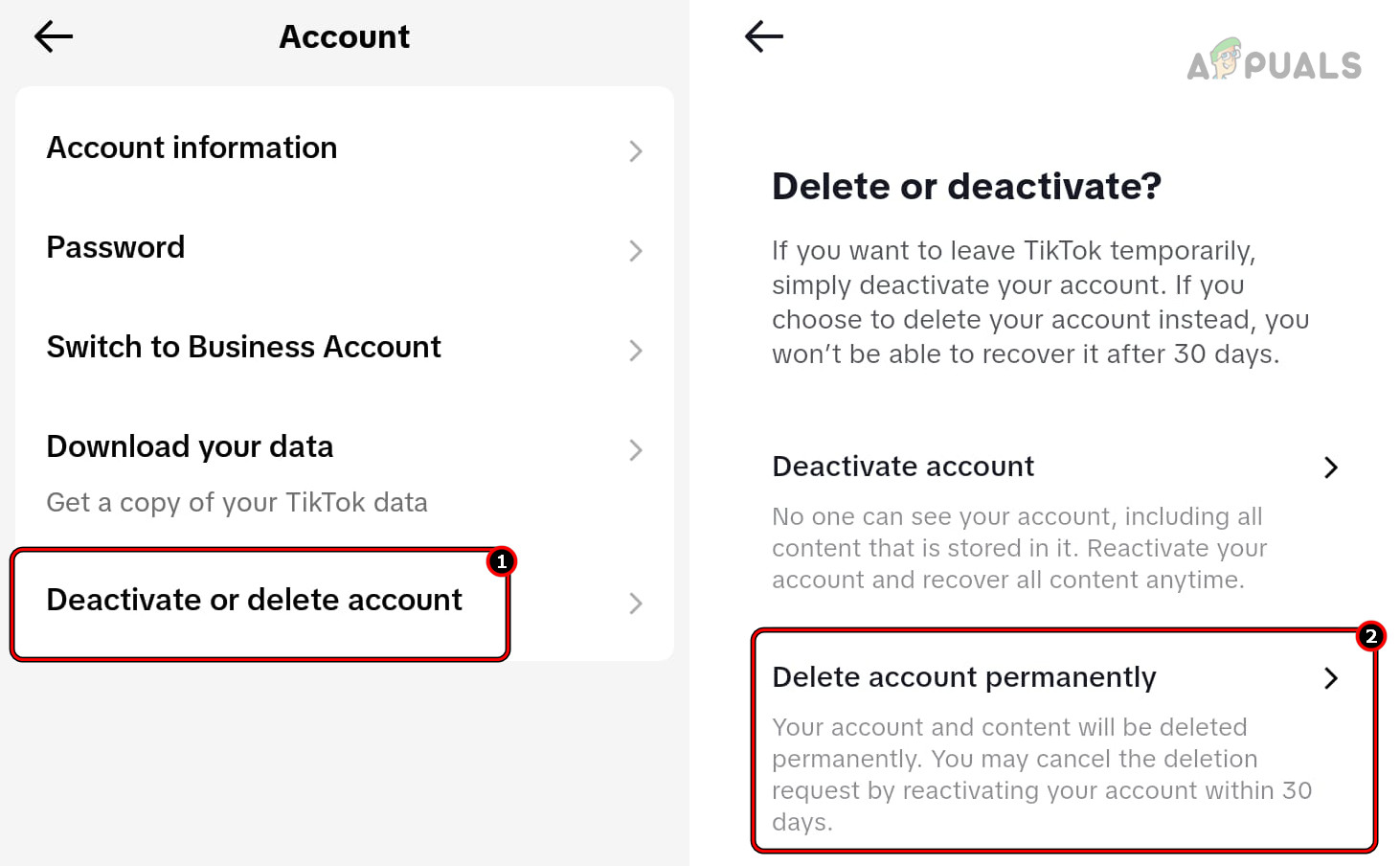Tap the chevron beside Account information
Image resolution: width=1400 pixels, height=866 pixels.
click(x=635, y=151)
